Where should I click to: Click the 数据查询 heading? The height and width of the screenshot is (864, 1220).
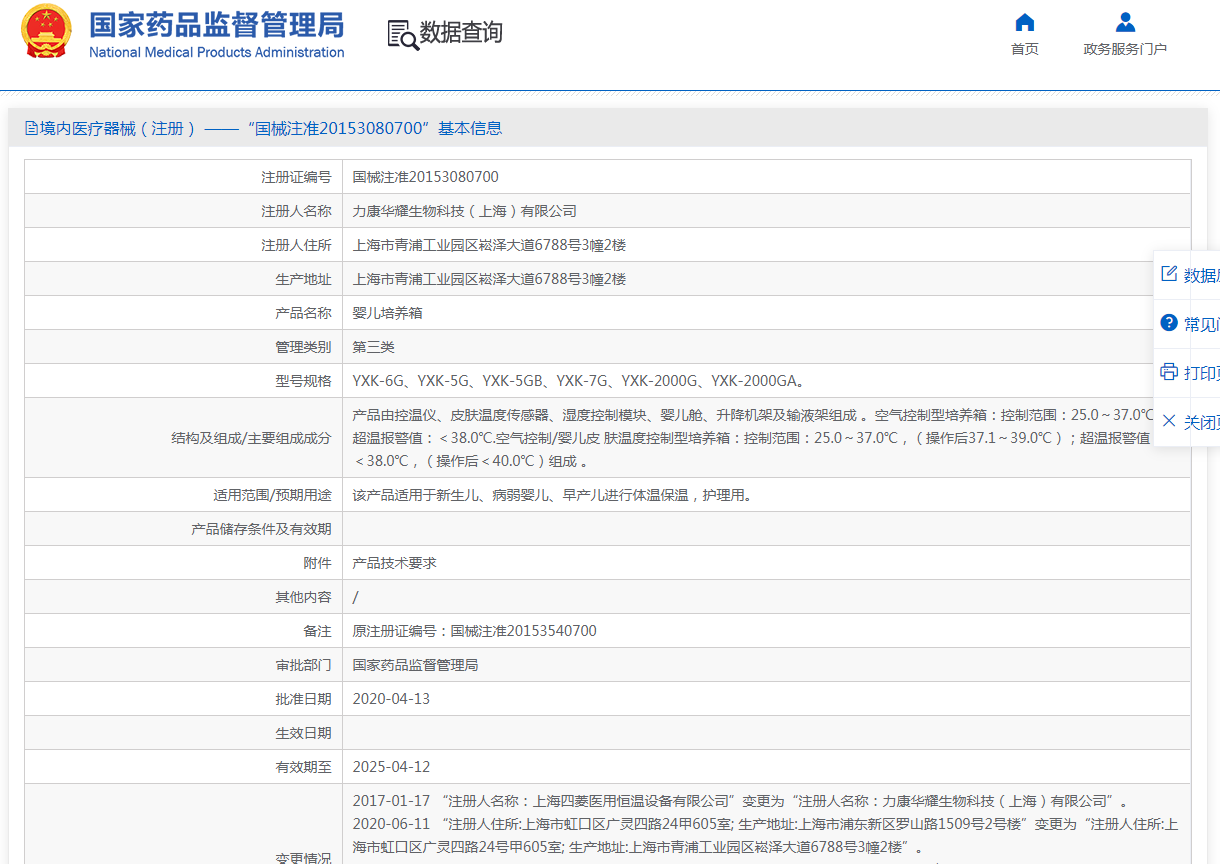coord(461,33)
